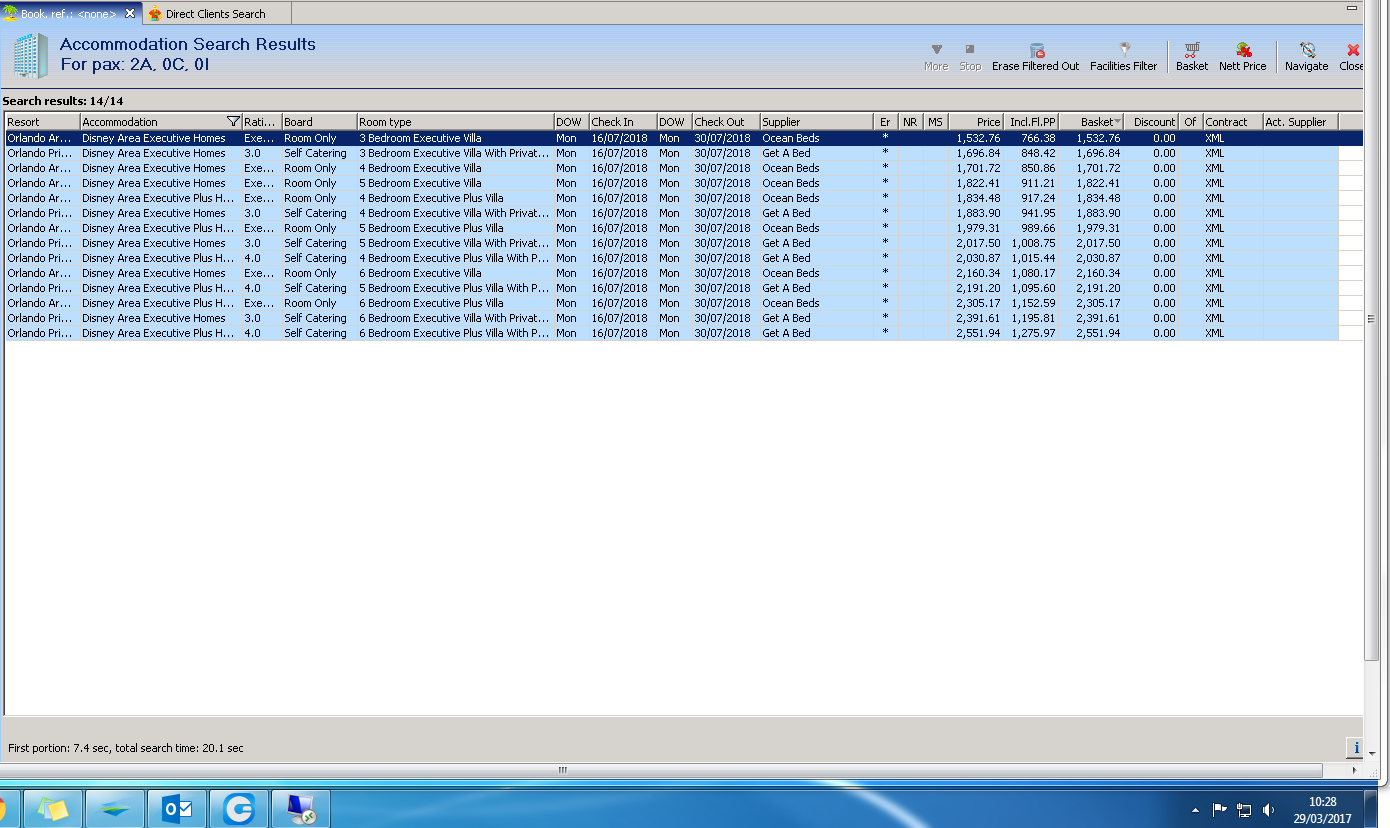Show hidden system tray icons
This screenshot has width=1390, height=828.
tap(1195, 810)
